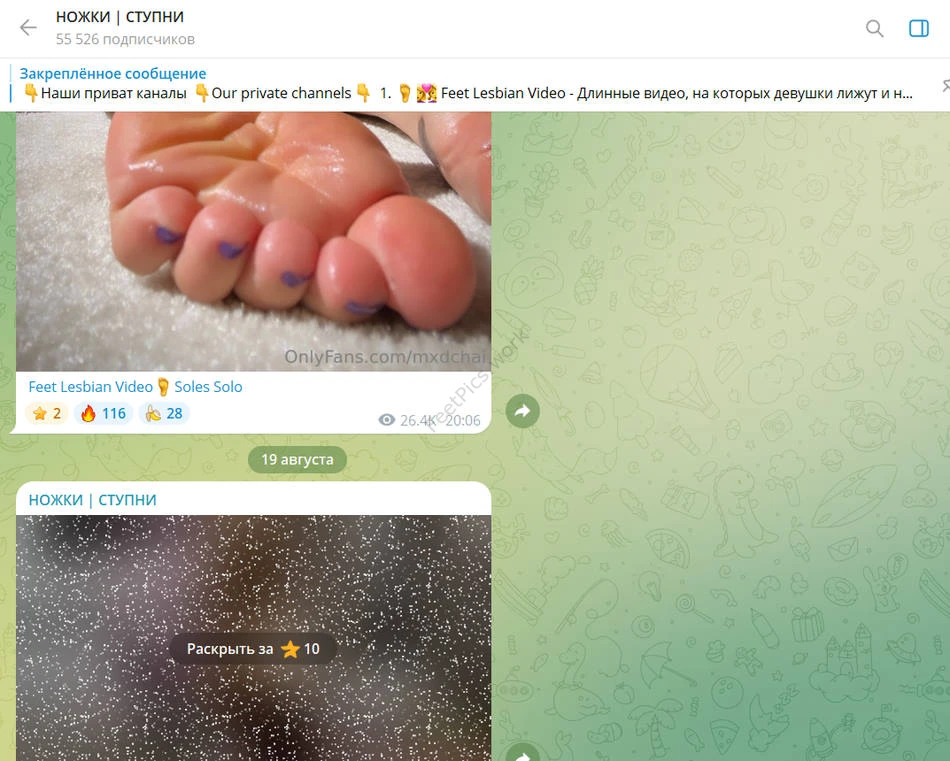Click the 55 526 подписчиков subscriber count
Viewport: 950px width, 761px height.
point(125,39)
